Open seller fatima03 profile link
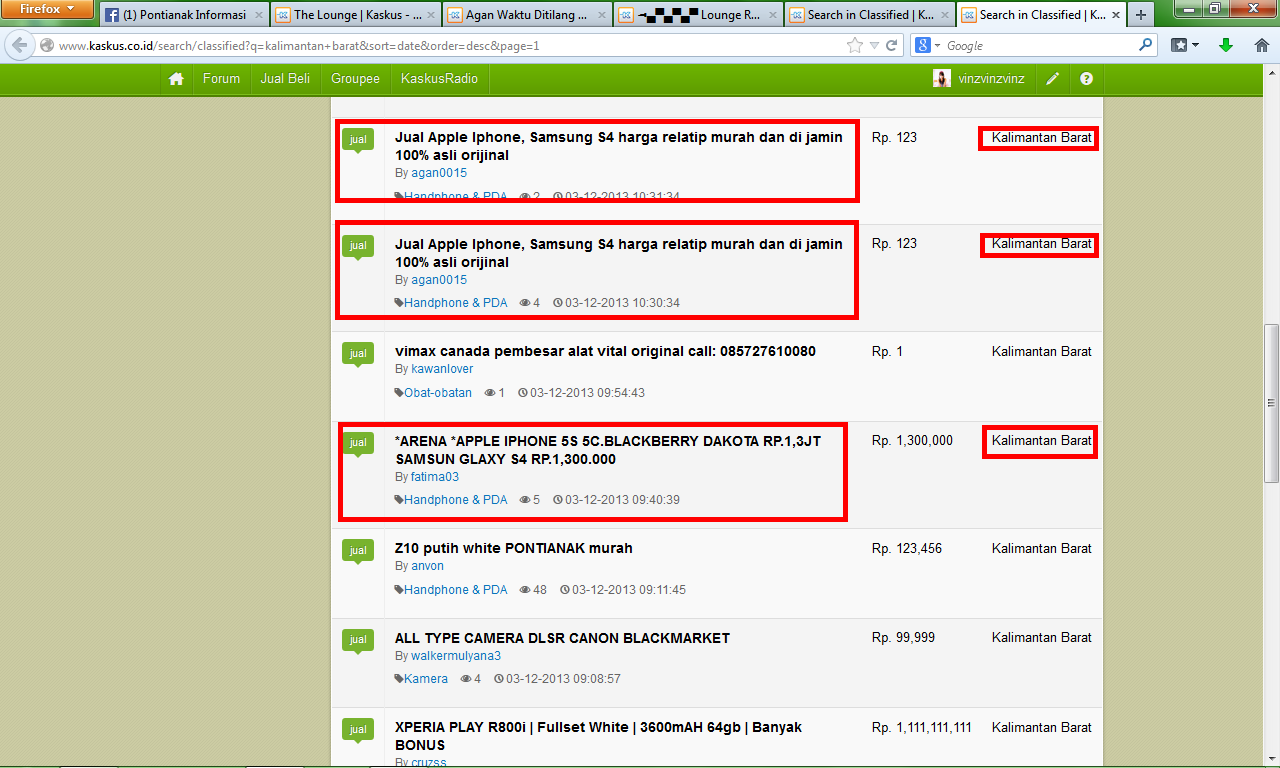Viewport: 1280px width, 768px height. [435, 477]
